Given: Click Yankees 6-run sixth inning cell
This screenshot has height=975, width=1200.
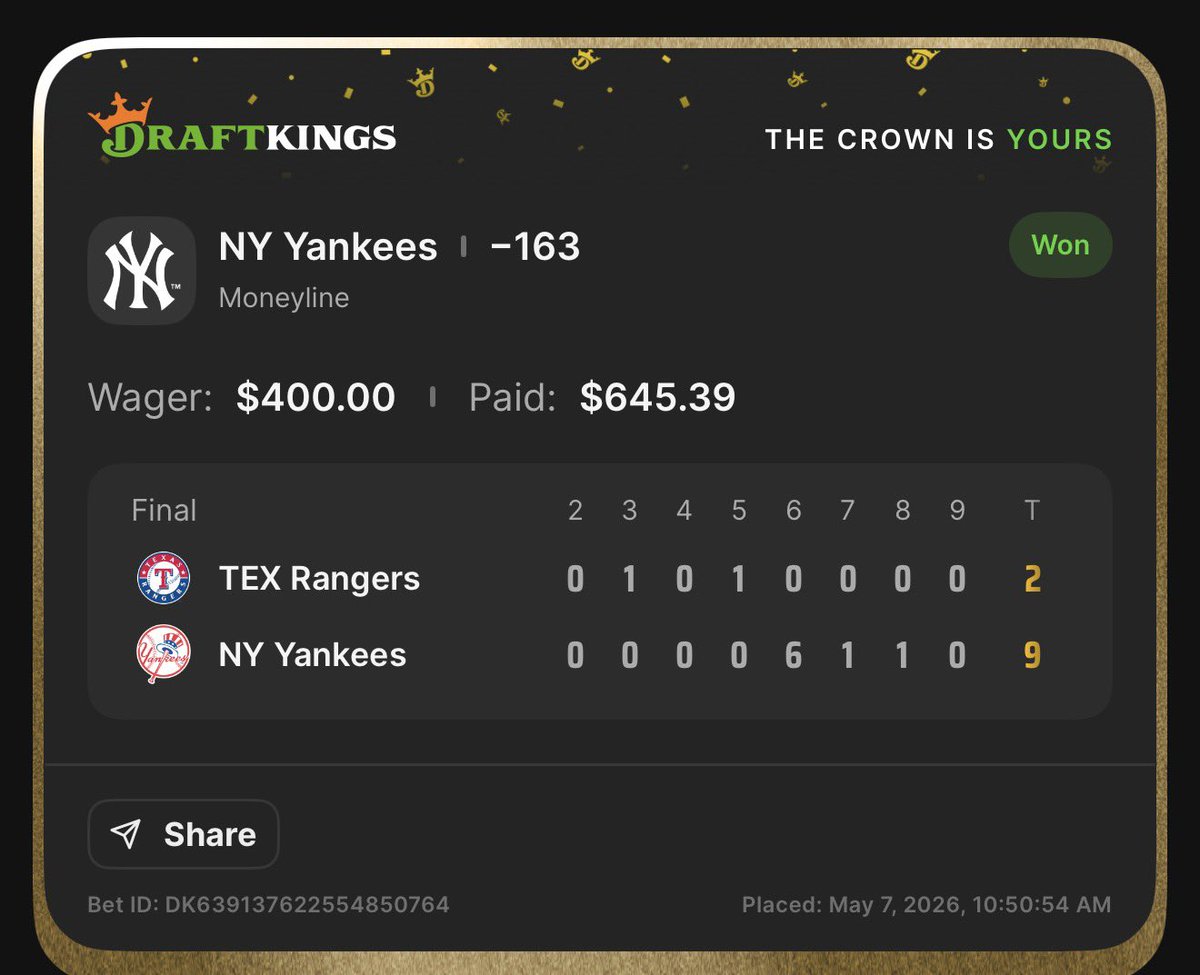Looking at the screenshot, I should pos(793,656).
